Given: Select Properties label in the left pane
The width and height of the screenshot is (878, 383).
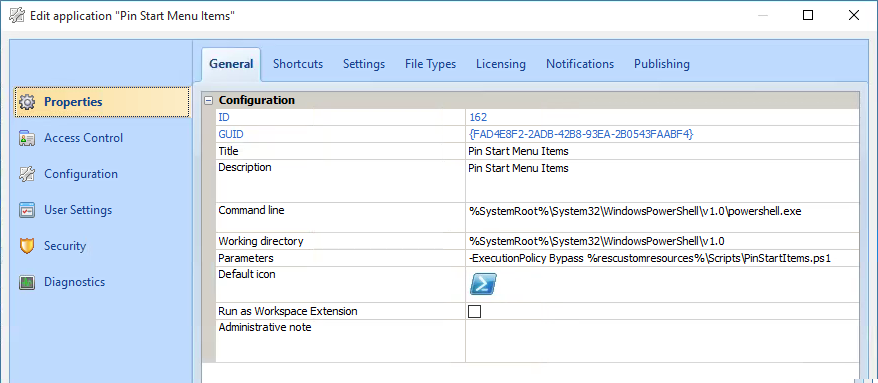Looking at the screenshot, I should coord(73,102).
